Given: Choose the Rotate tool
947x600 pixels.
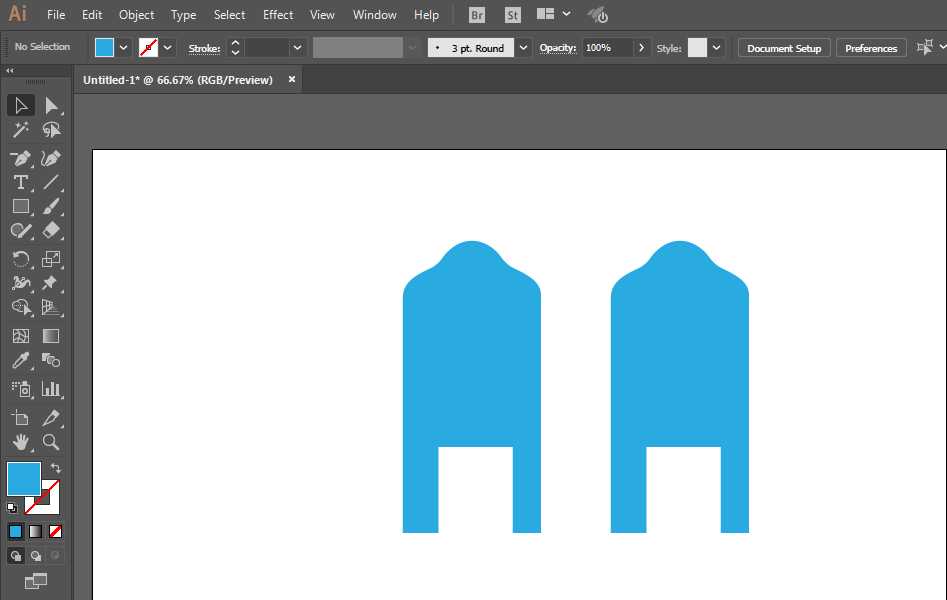Looking at the screenshot, I should pos(20,259).
